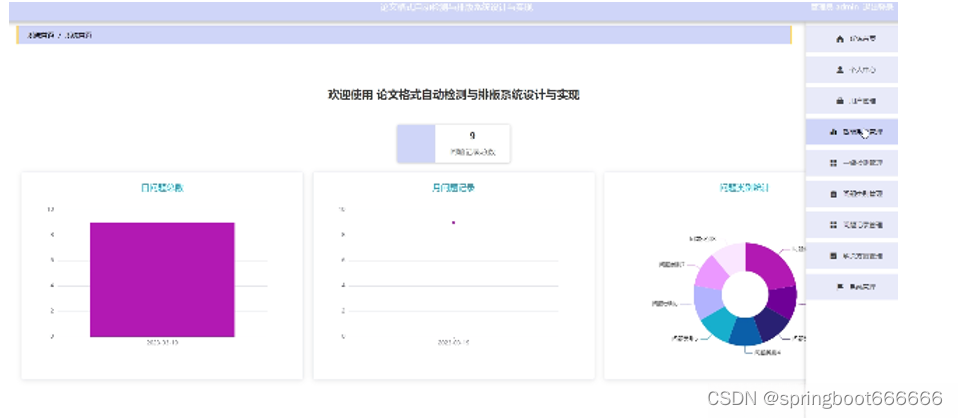
Task: Click the title of the donut chart card
Action: click(745, 188)
